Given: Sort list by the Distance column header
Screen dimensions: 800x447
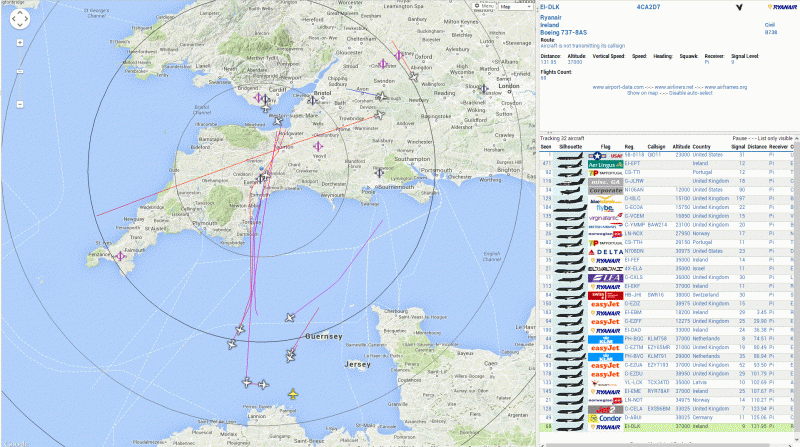Looking at the screenshot, I should [x=757, y=147].
